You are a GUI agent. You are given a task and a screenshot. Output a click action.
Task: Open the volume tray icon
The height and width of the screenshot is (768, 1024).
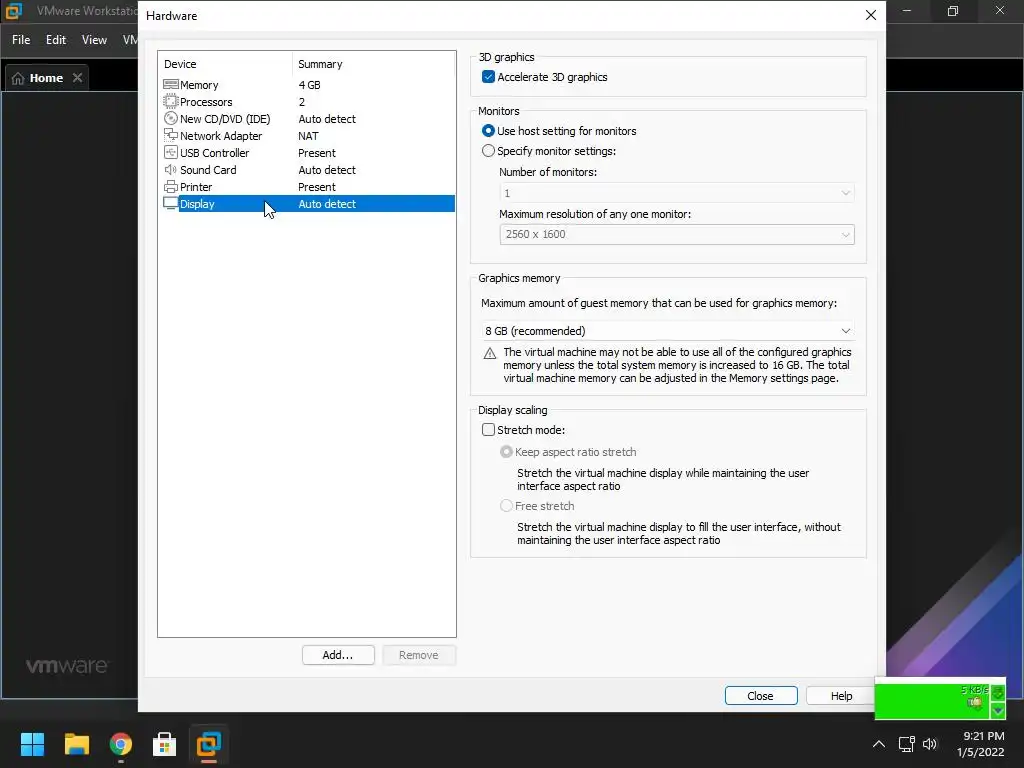point(930,744)
